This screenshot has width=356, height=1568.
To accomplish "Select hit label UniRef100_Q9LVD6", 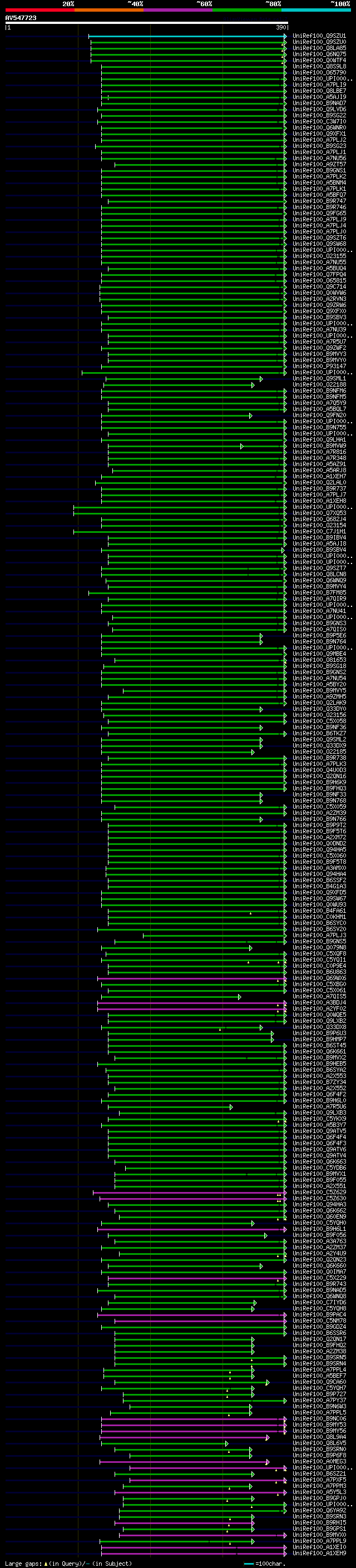I will click(x=319, y=109).
